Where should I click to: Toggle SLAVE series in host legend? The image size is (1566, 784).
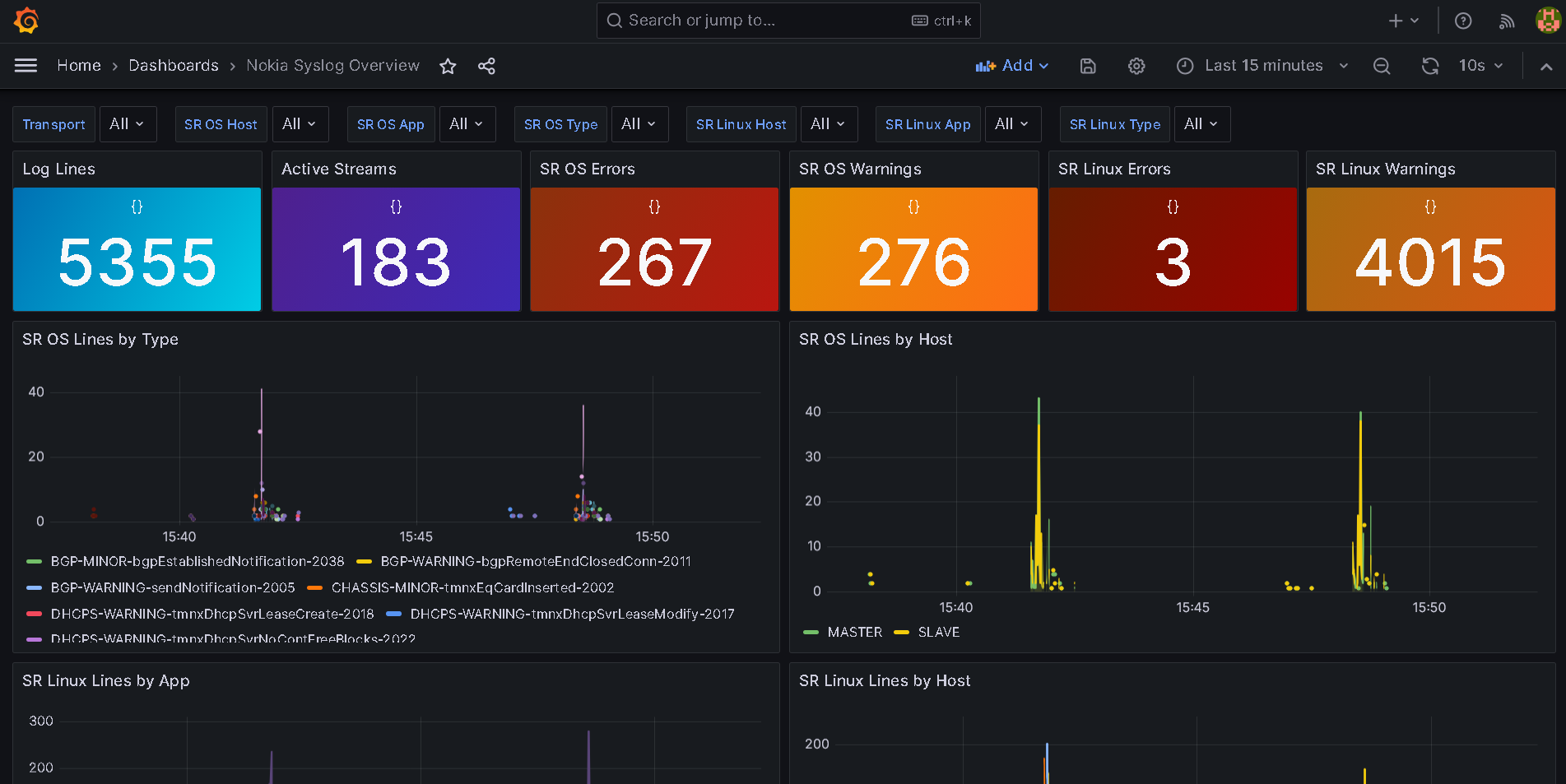pos(939,632)
